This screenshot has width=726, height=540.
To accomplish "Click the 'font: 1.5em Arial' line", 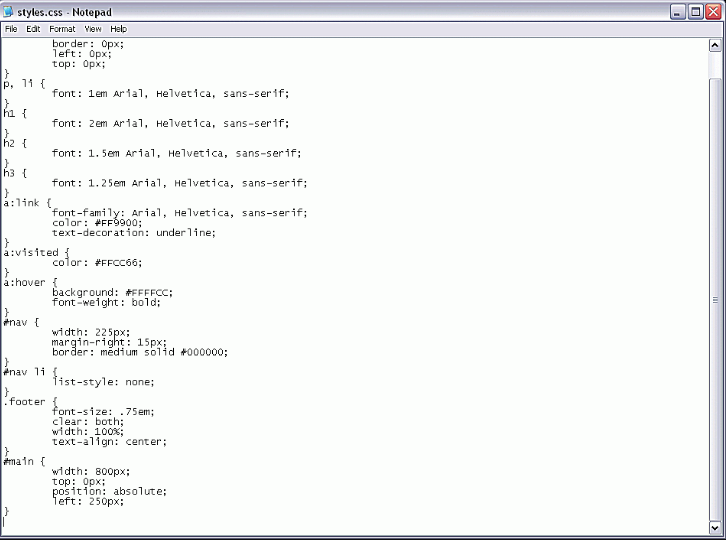I will click(176, 153).
